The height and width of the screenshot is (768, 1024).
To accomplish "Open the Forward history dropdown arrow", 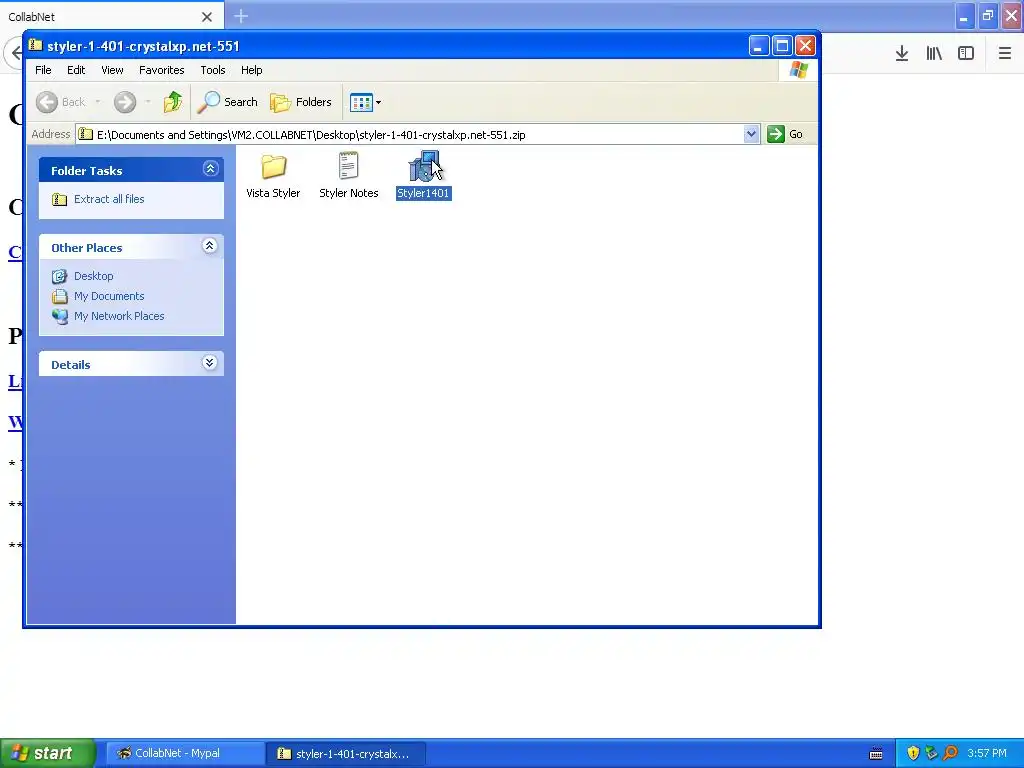I will click(148, 102).
